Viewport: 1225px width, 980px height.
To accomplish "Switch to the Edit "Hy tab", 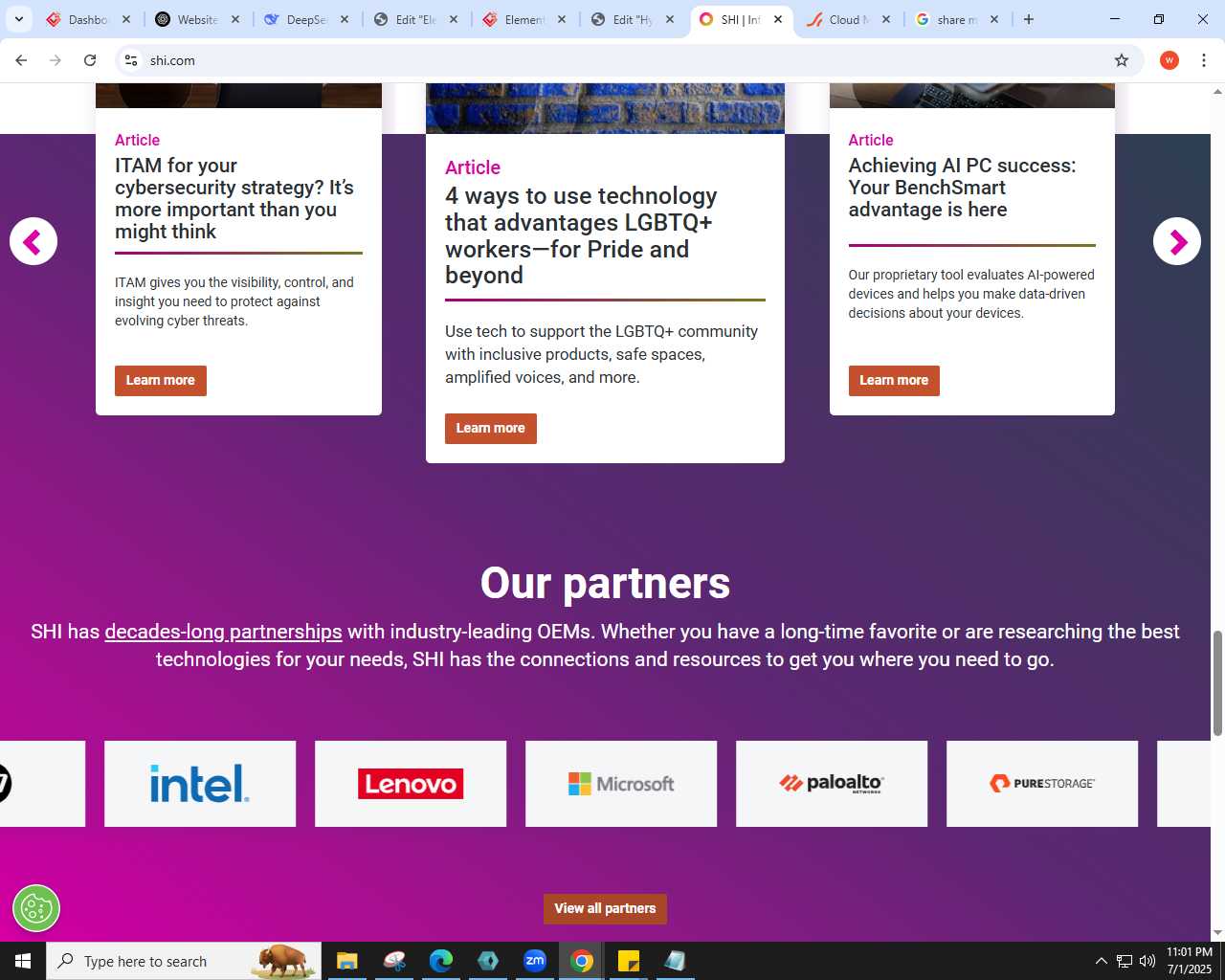I will [632, 19].
